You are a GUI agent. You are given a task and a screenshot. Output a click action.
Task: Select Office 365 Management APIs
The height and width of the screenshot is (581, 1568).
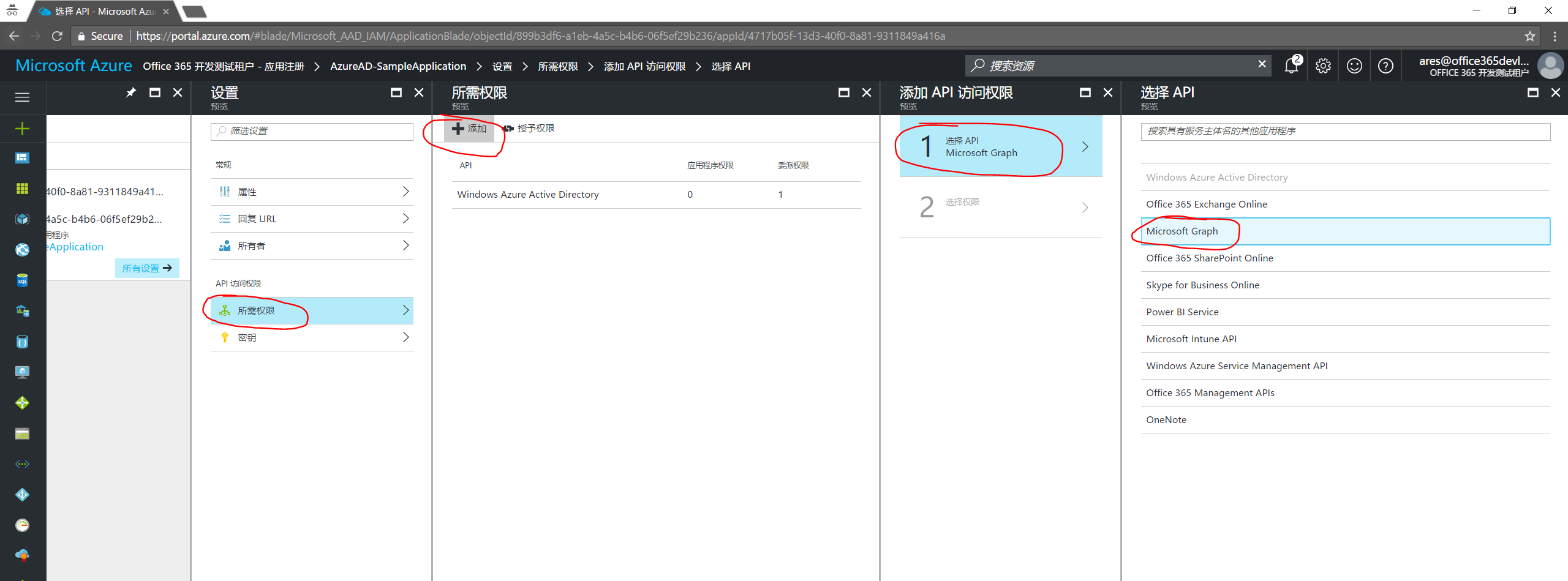(1345, 393)
